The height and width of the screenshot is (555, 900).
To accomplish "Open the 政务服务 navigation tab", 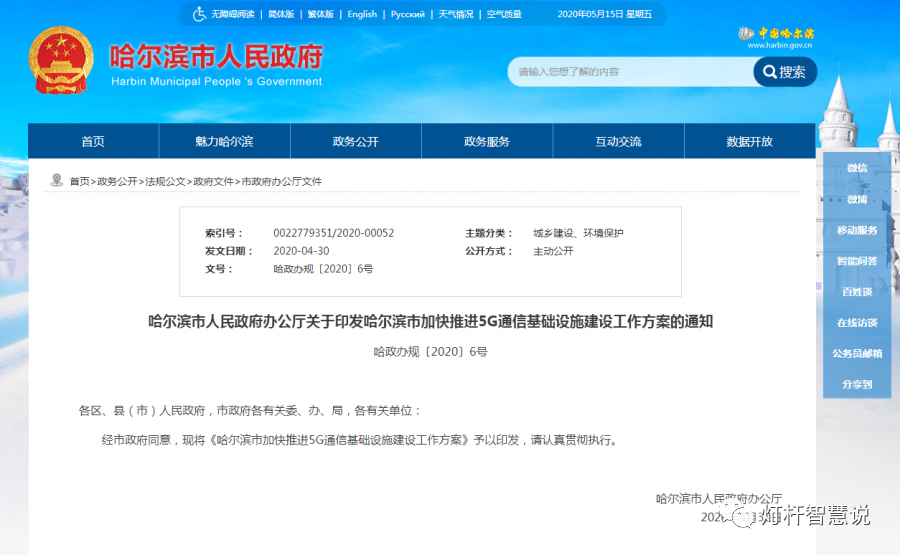I will [487, 141].
